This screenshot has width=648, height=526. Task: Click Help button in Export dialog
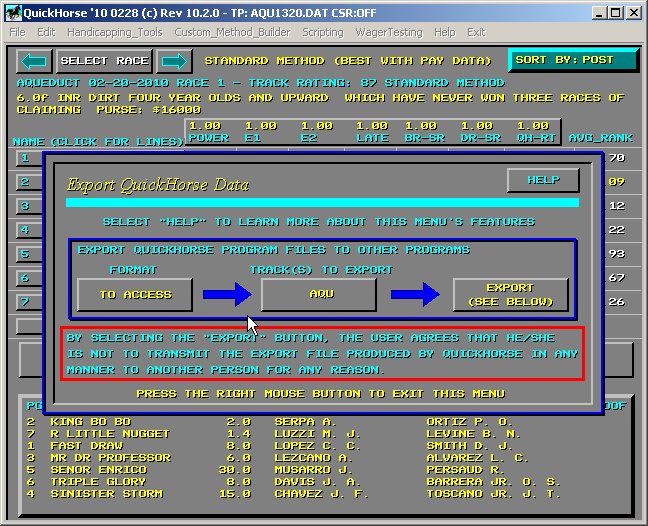(x=542, y=180)
